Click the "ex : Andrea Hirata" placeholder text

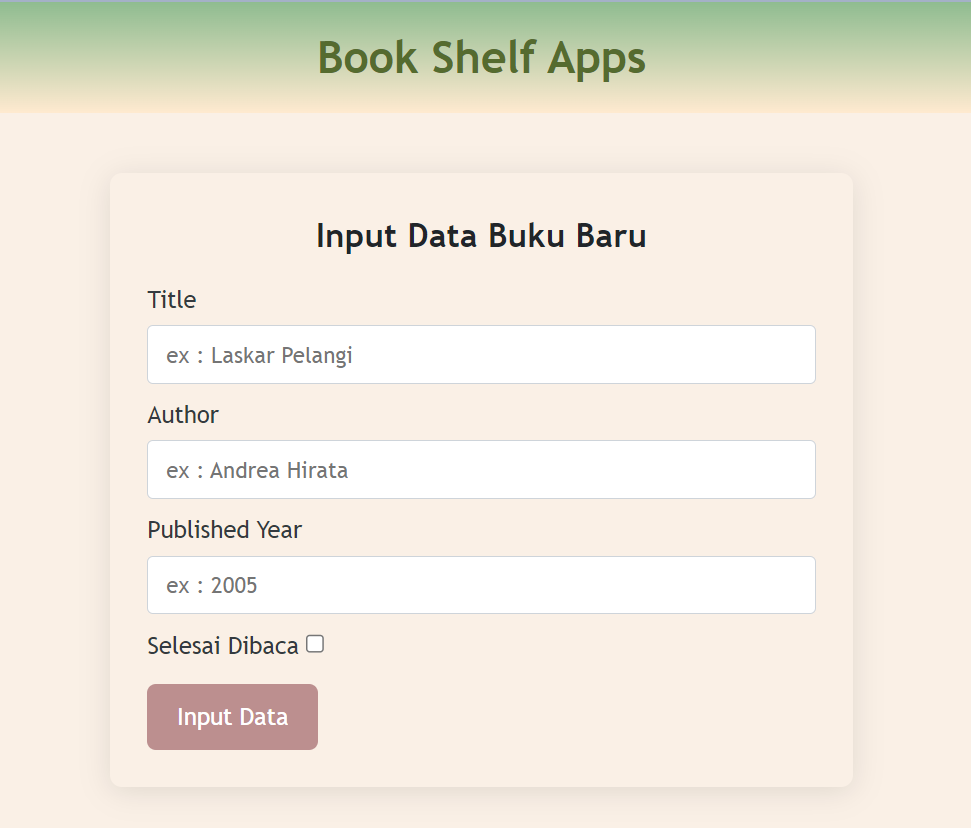[258, 470]
